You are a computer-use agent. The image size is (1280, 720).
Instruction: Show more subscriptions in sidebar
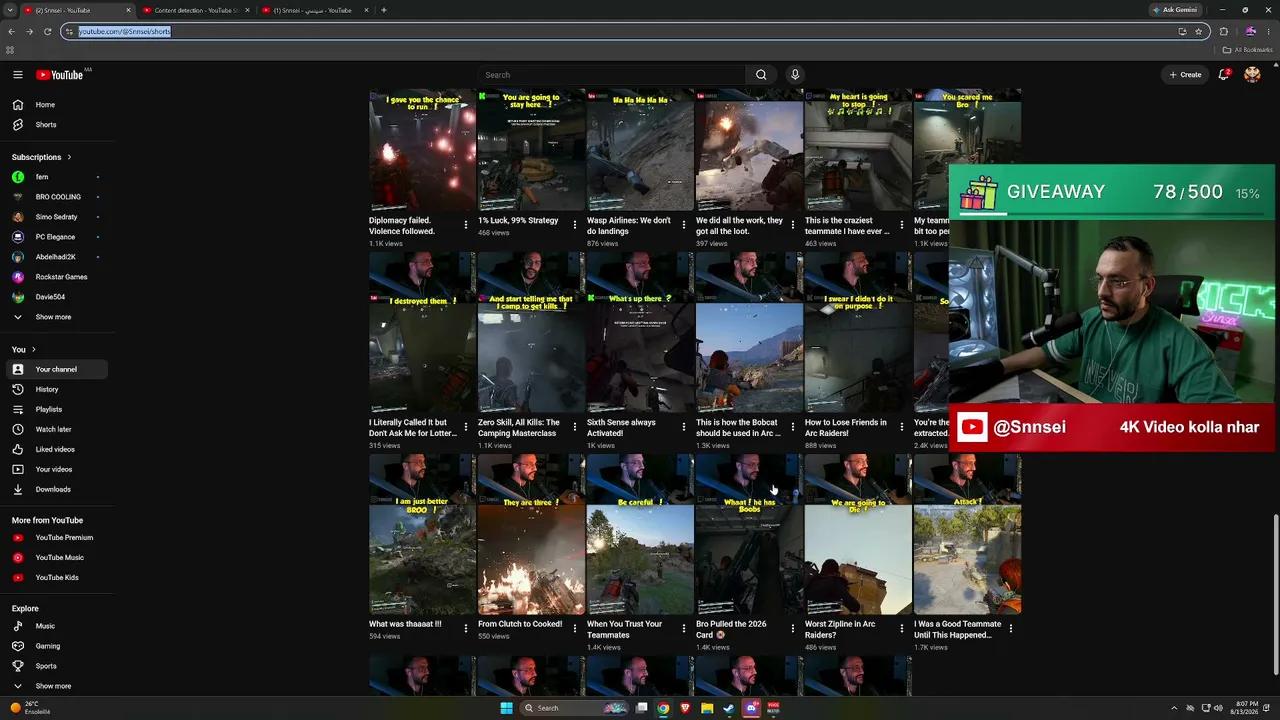pyautogui.click(x=54, y=317)
